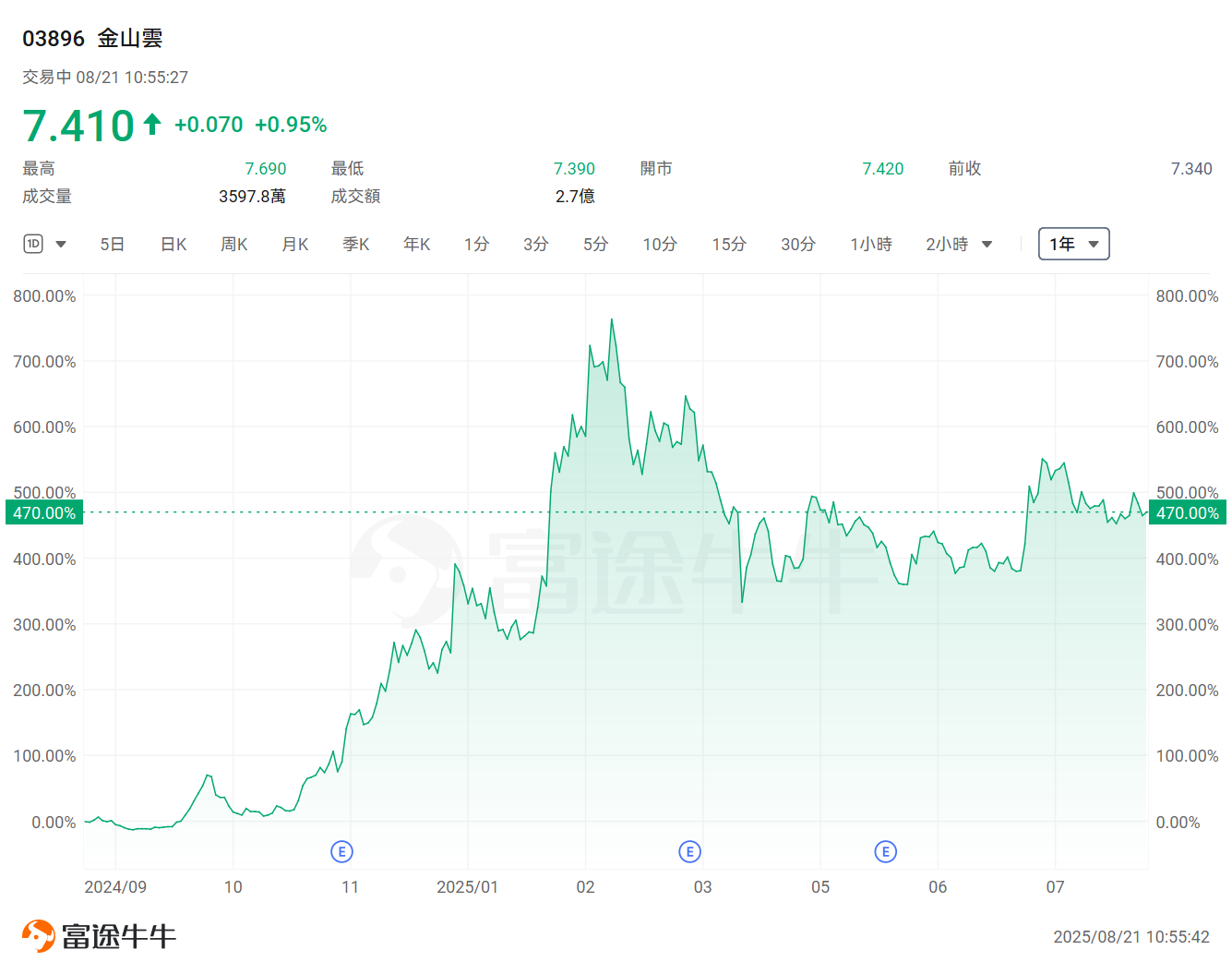Click the orange cow logo at bottom left
This screenshot has width=1232, height=974.
click(38, 935)
